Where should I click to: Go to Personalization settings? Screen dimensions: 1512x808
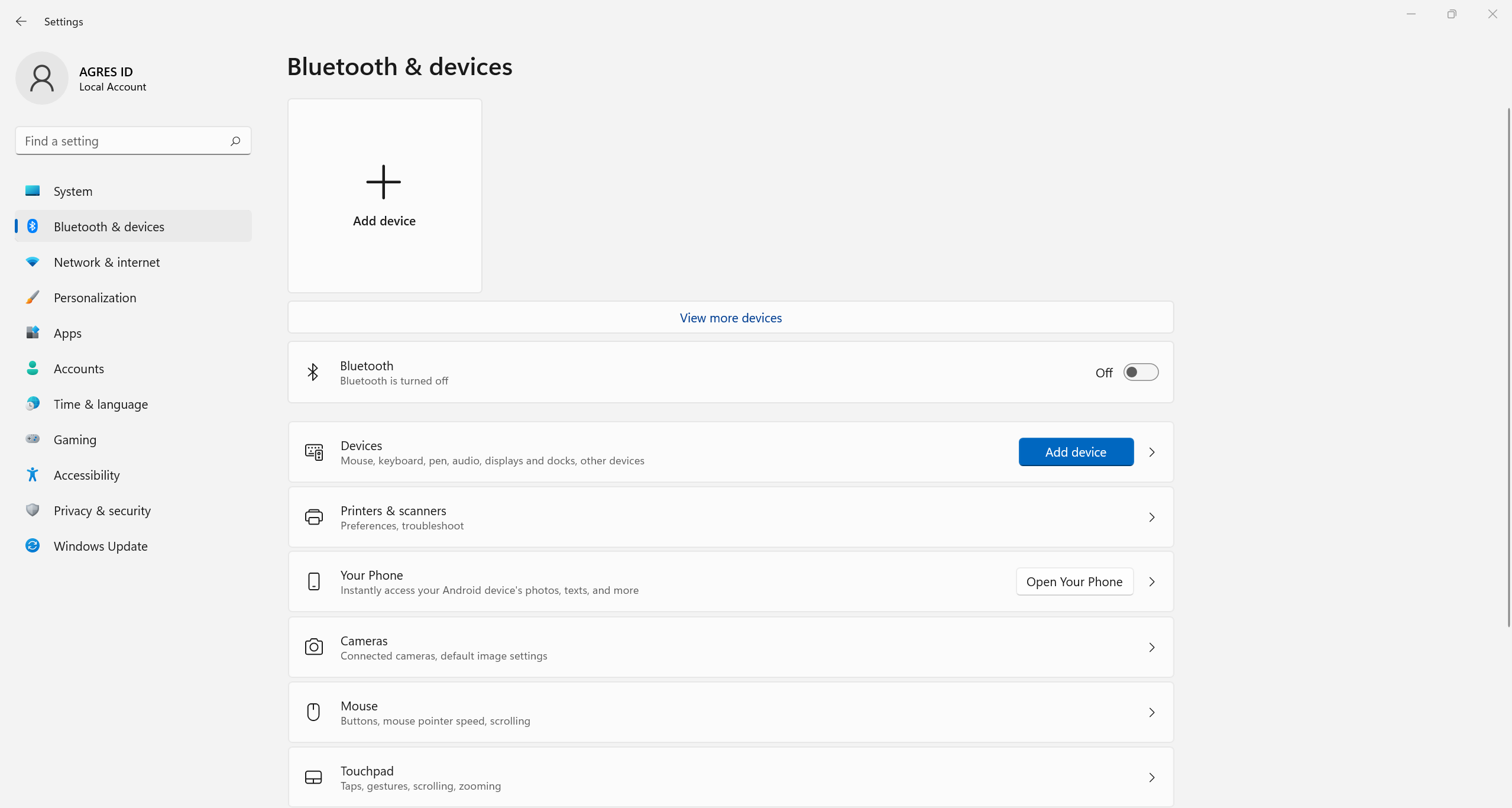[95, 298]
